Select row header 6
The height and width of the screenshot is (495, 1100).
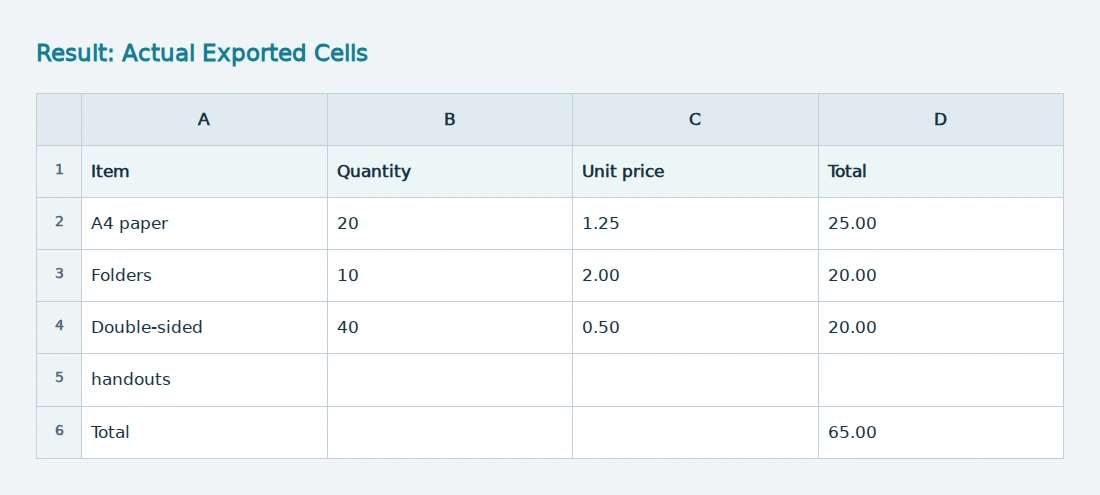click(59, 432)
